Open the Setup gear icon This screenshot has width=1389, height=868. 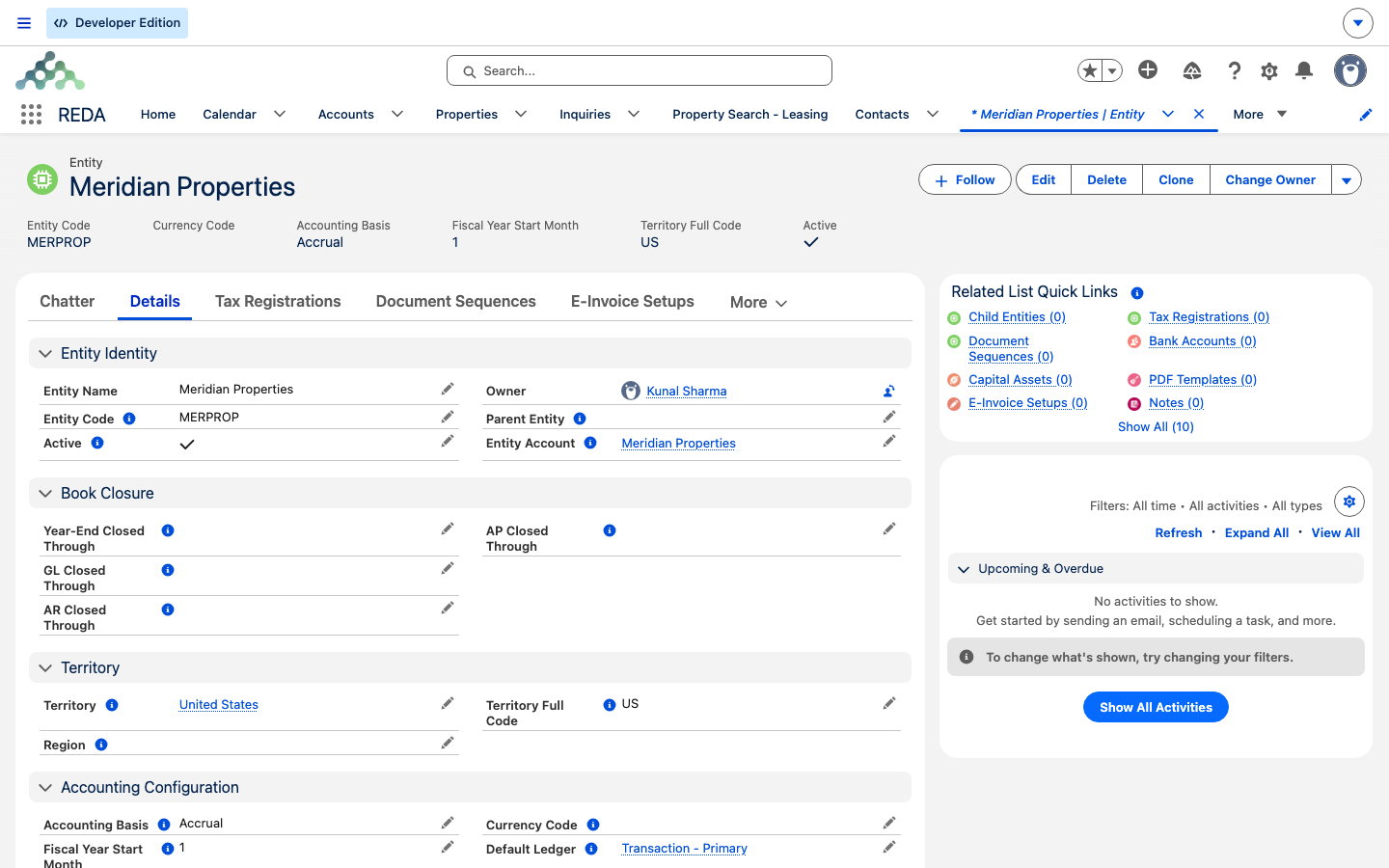(x=1269, y=70)
